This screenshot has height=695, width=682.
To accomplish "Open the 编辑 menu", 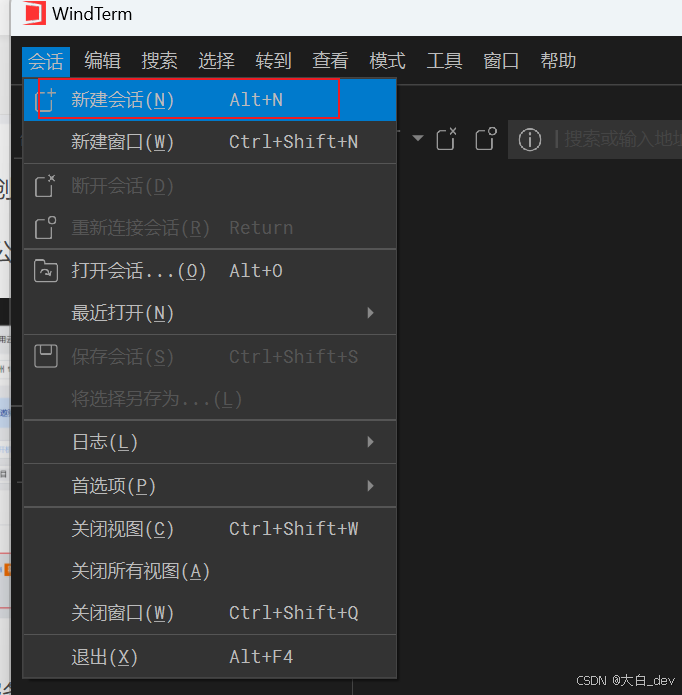I will (102, 61).
